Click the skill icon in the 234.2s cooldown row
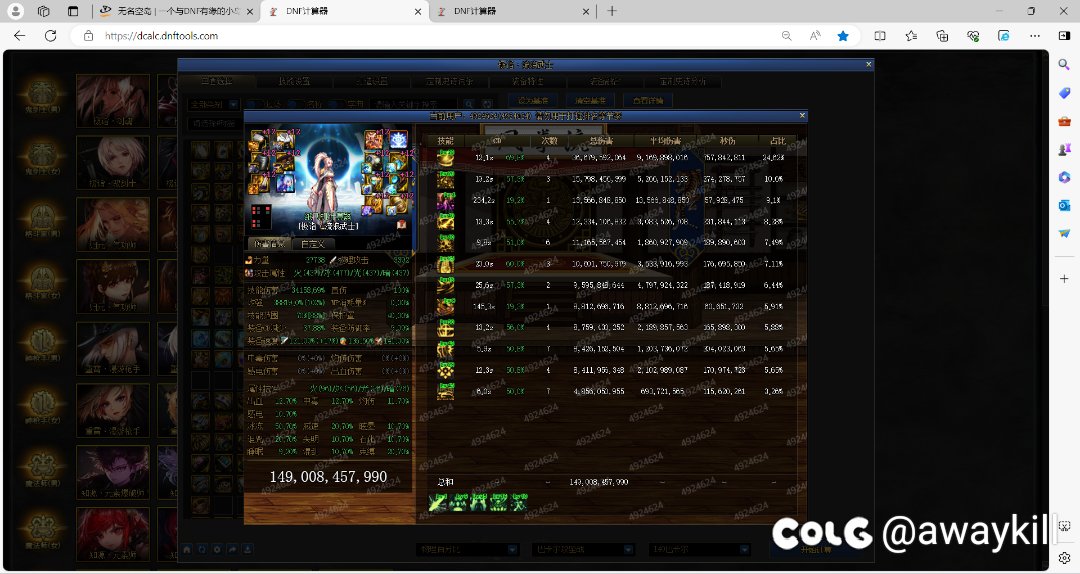Screen dimensions: 1080x574 (446, 201)
